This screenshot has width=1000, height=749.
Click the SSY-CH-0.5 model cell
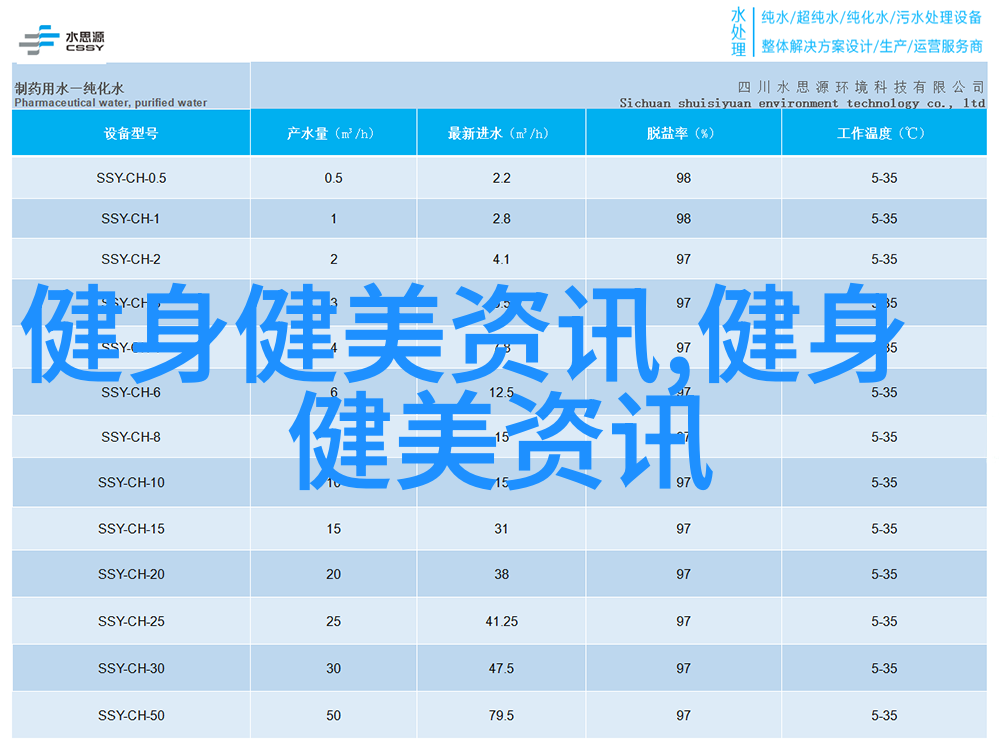131,178
